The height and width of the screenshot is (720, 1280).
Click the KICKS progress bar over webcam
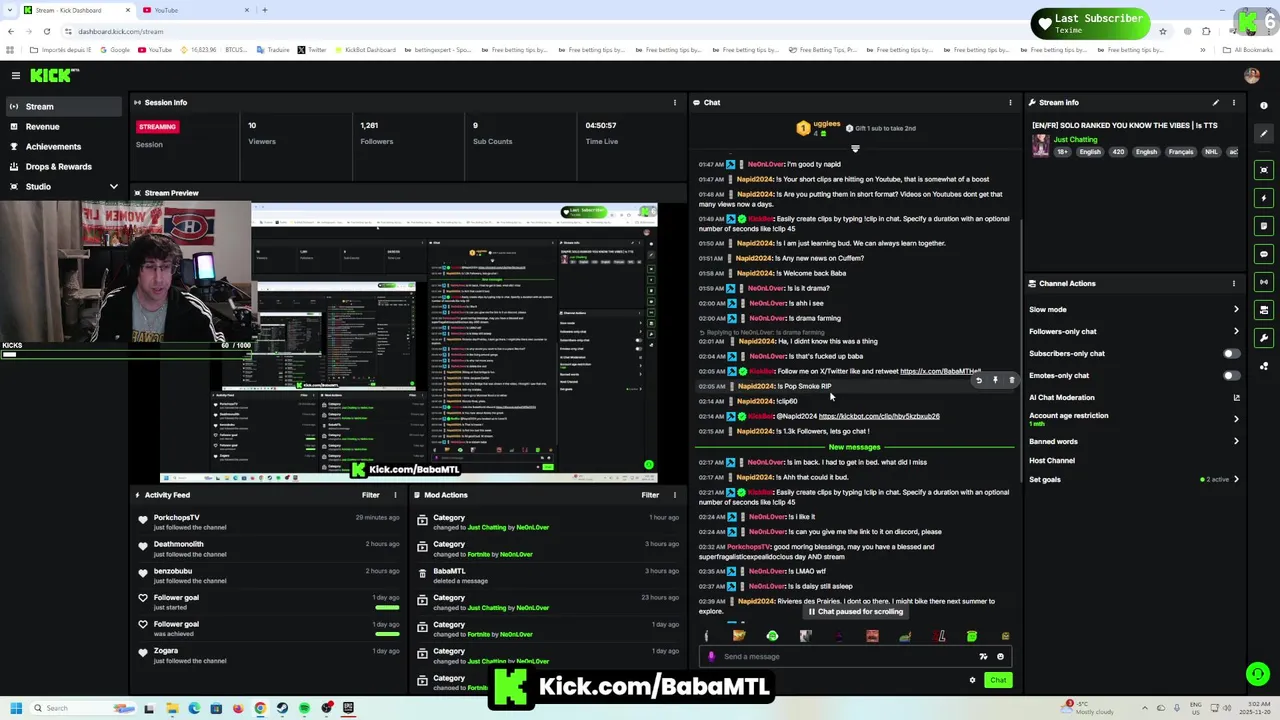coord(125,354)
